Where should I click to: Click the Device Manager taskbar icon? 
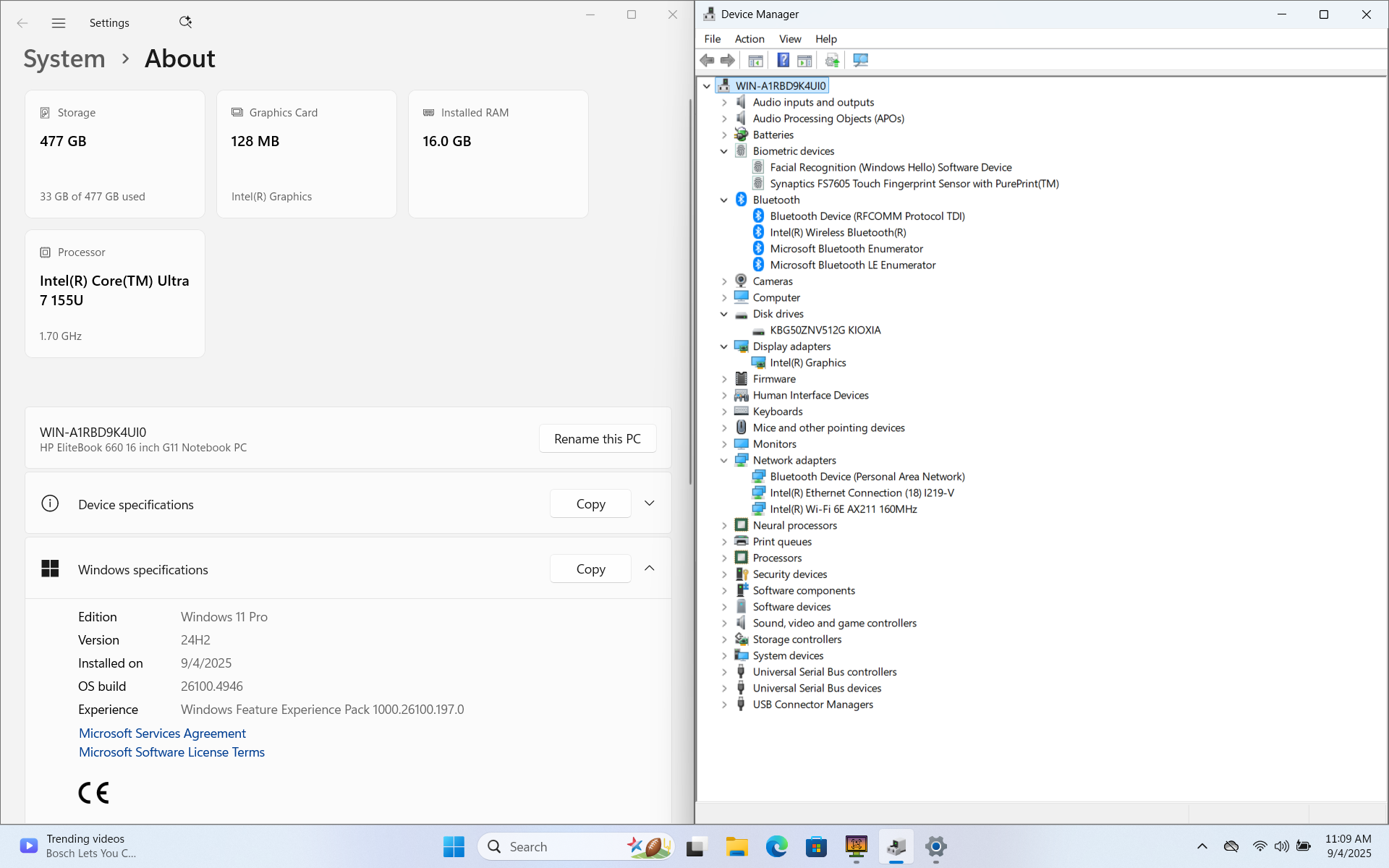896,846
